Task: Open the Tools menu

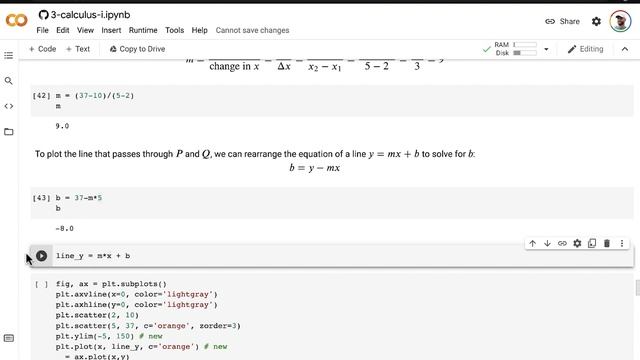Action: point(174,30)
